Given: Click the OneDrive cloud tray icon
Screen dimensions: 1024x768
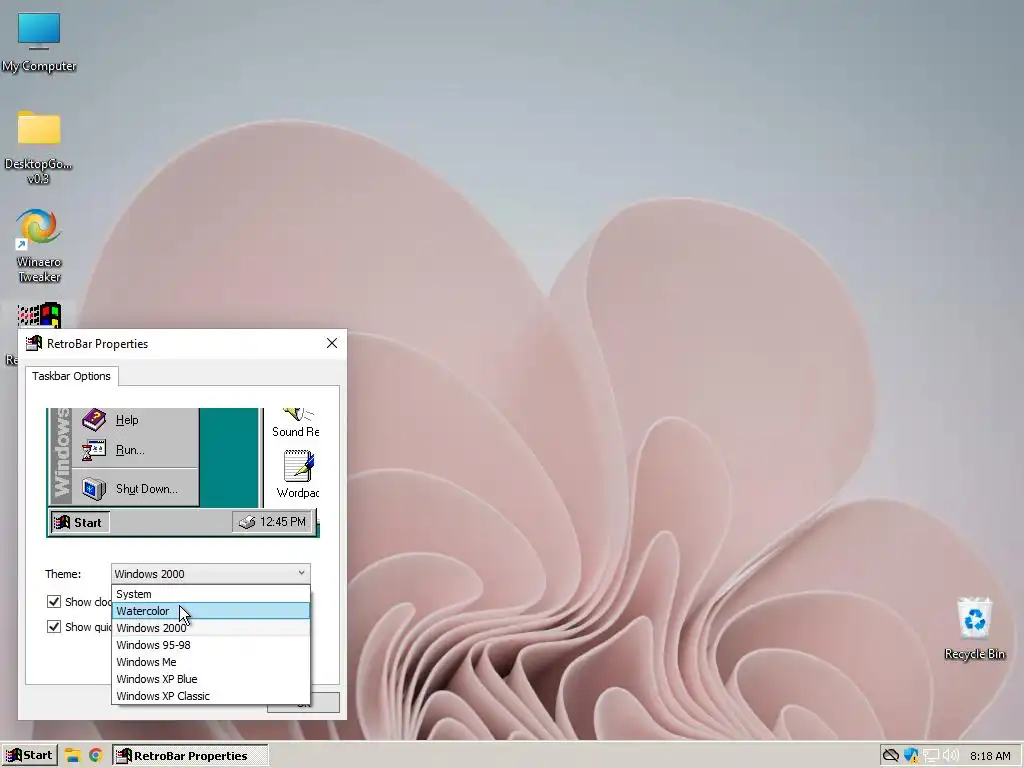Looking at the screenshot, I should tap(890, 756).
